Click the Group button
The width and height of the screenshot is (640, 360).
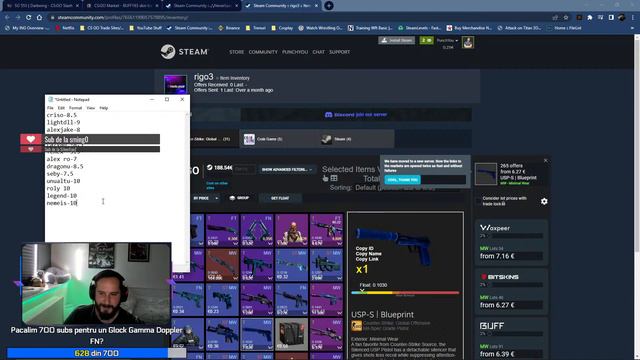(239, 198)
